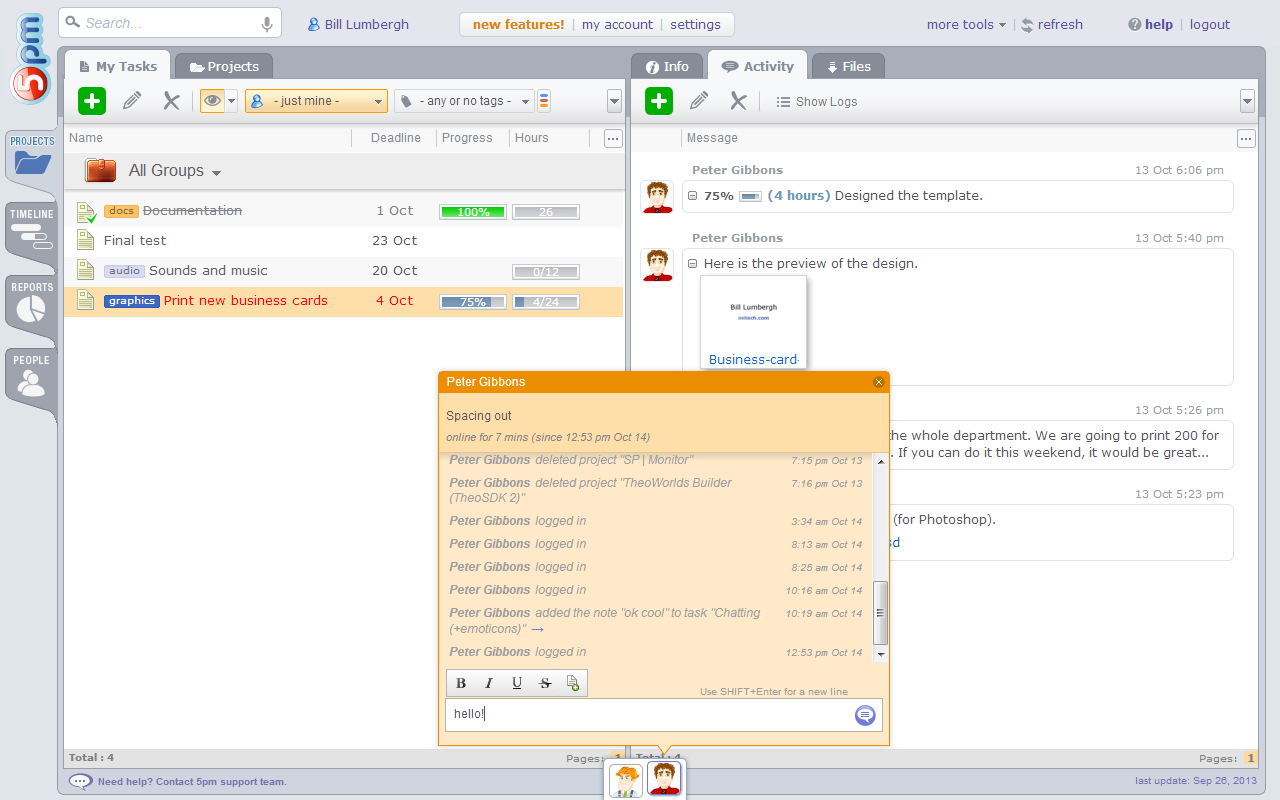Click the green add task button
This screenshot has width=1280, height=800.
click(92, 101)
